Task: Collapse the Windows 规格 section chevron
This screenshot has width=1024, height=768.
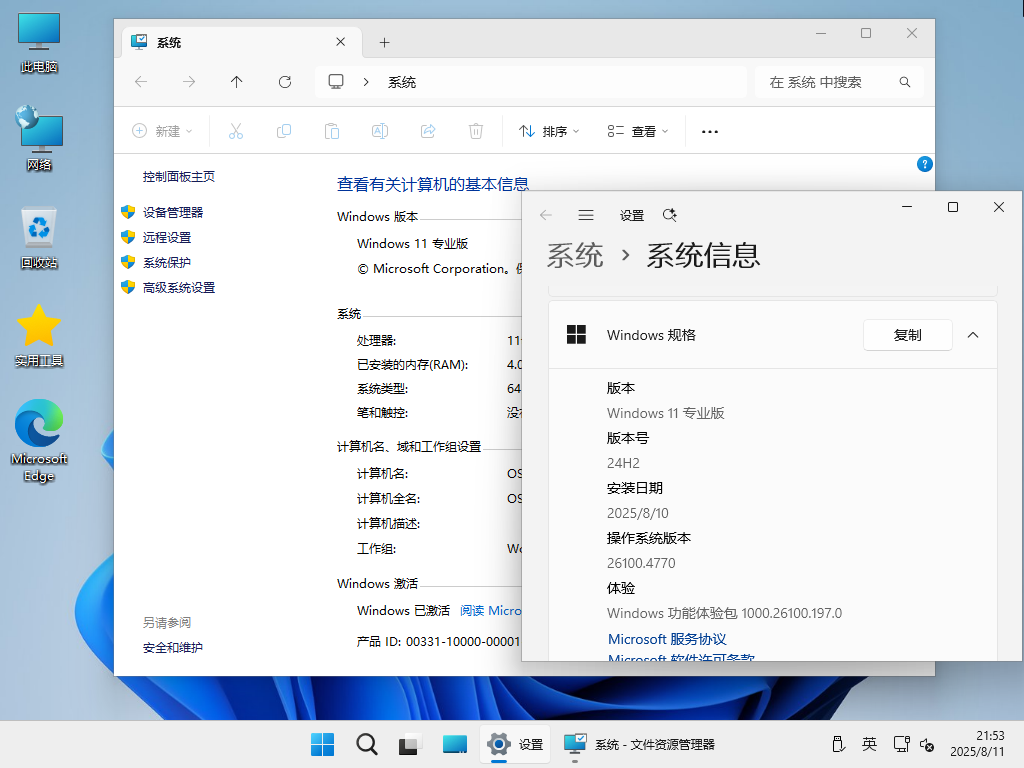Action: pos(972,335)
